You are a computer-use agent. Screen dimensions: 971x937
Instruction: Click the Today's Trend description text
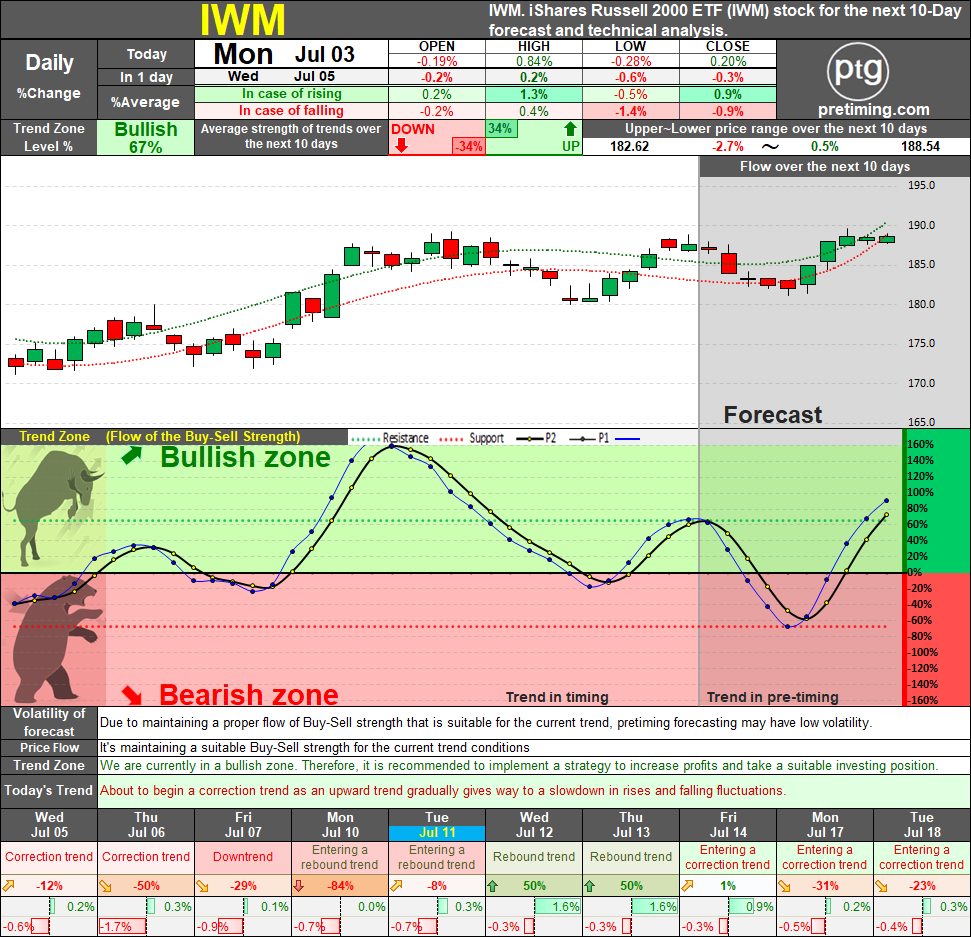pyautogui.click(x=443, y=791)
